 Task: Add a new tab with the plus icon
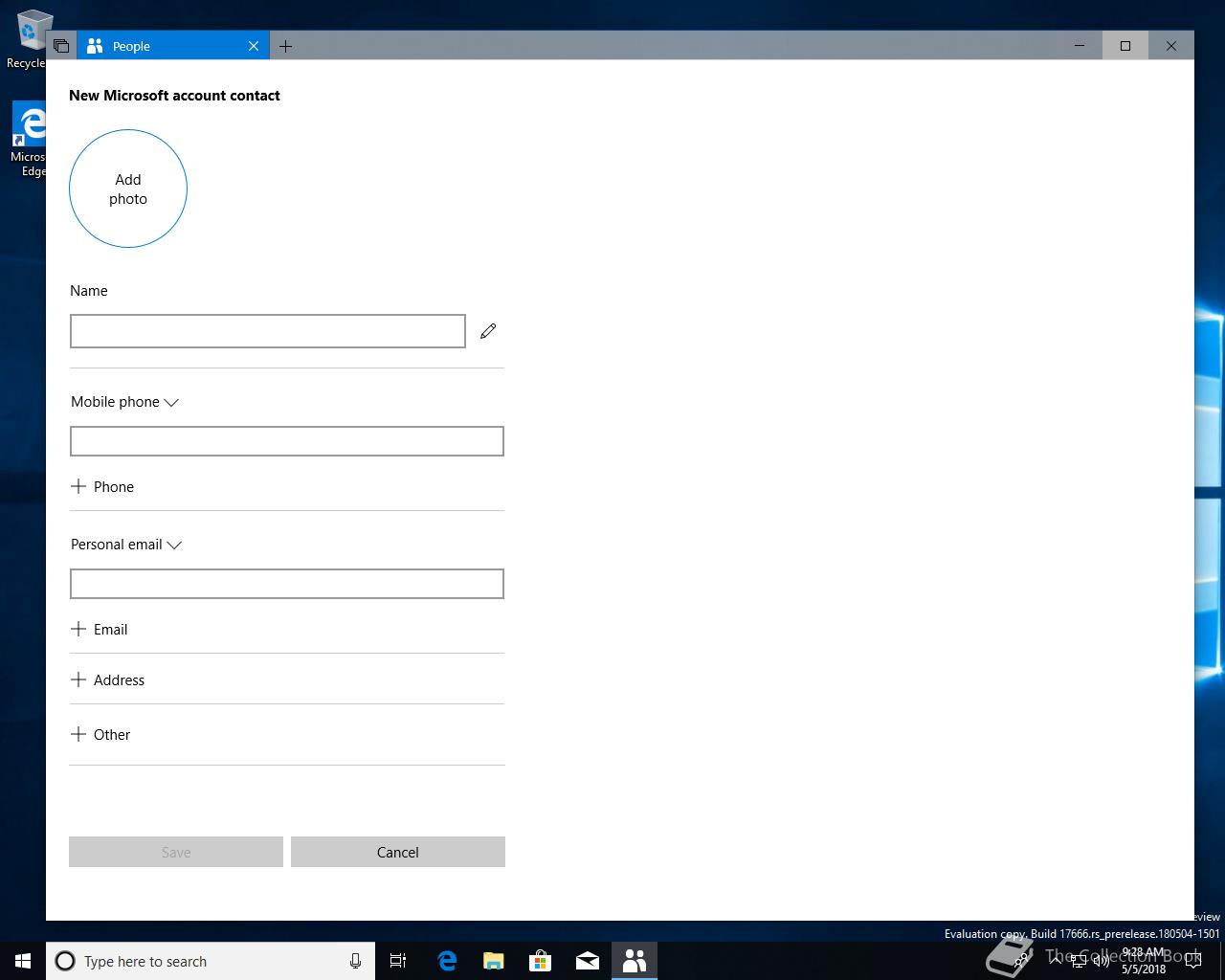click(x=285, y=46)
